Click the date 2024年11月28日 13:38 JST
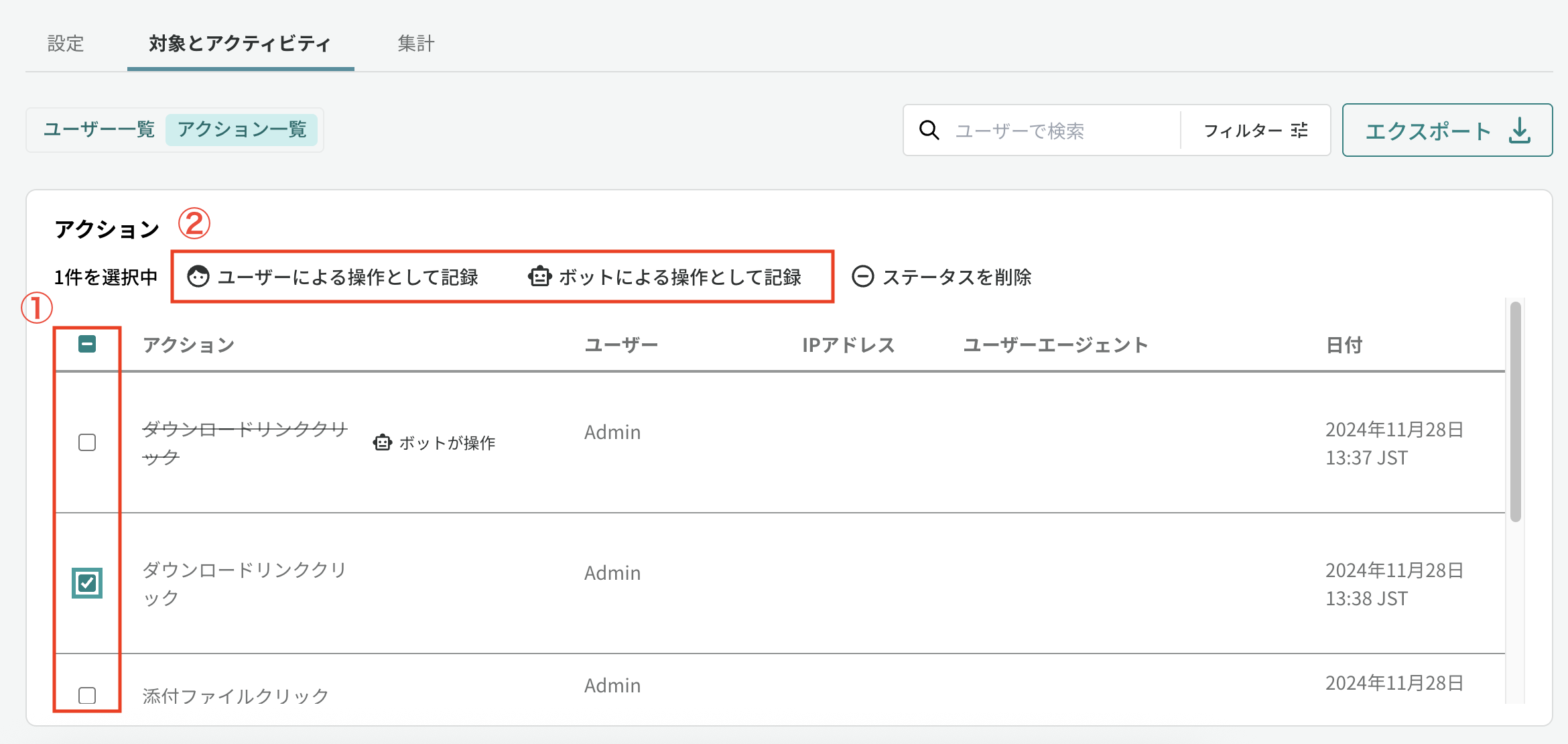 pyautogui.click(x=1394, y=584)
